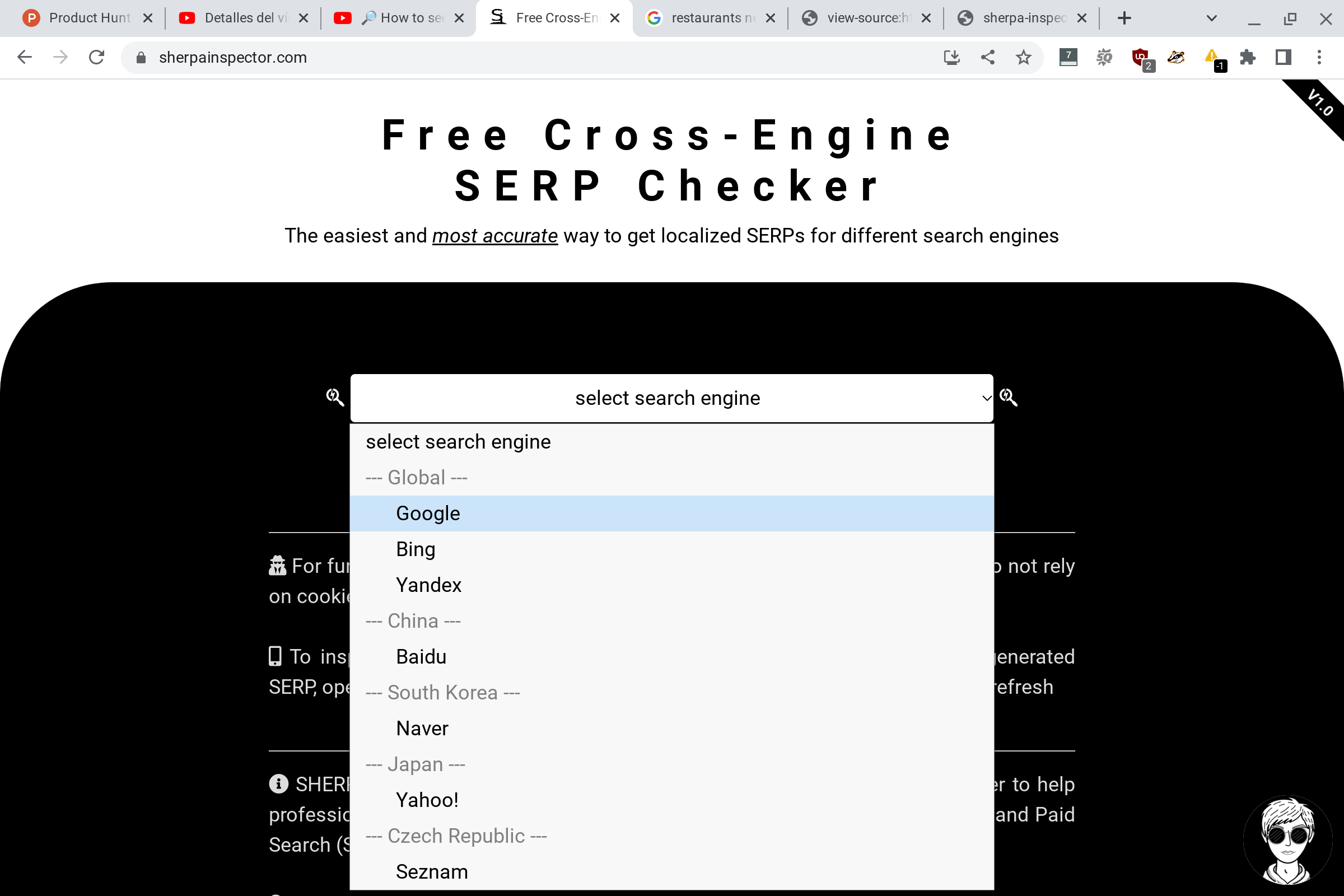Pick Baidu under the China group
The image size is (1344, 896).
click(671, 656)
